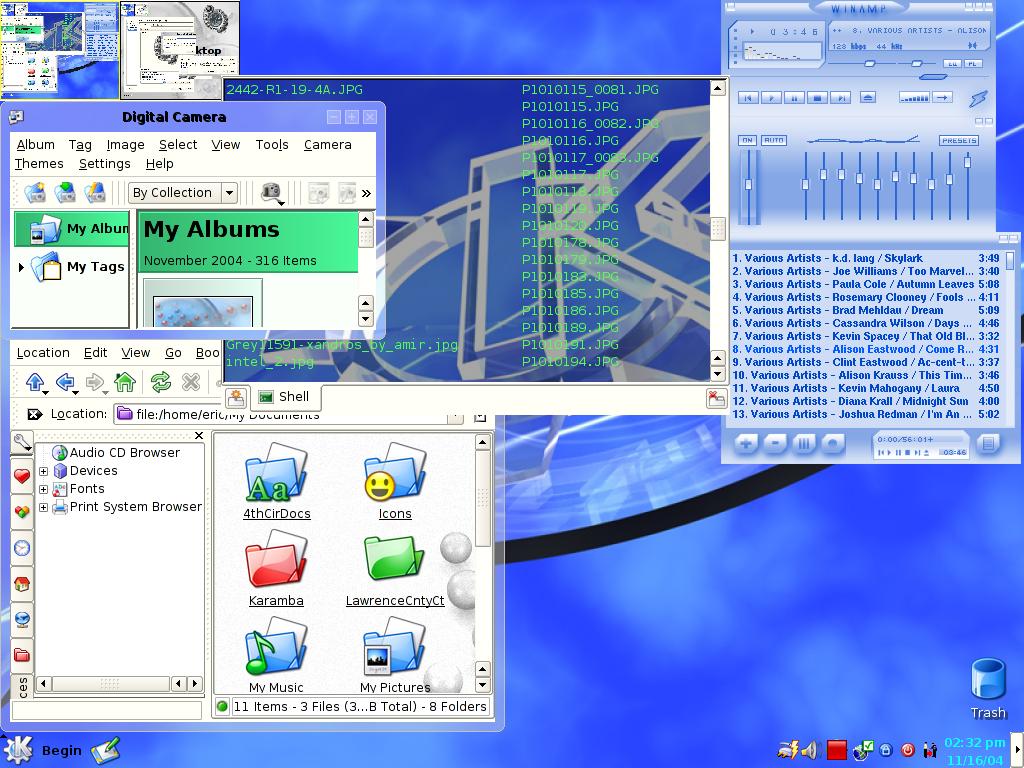Click the misc button in Winamp playlist
Screen dimensions: 1024x768
tap(833, 444)
